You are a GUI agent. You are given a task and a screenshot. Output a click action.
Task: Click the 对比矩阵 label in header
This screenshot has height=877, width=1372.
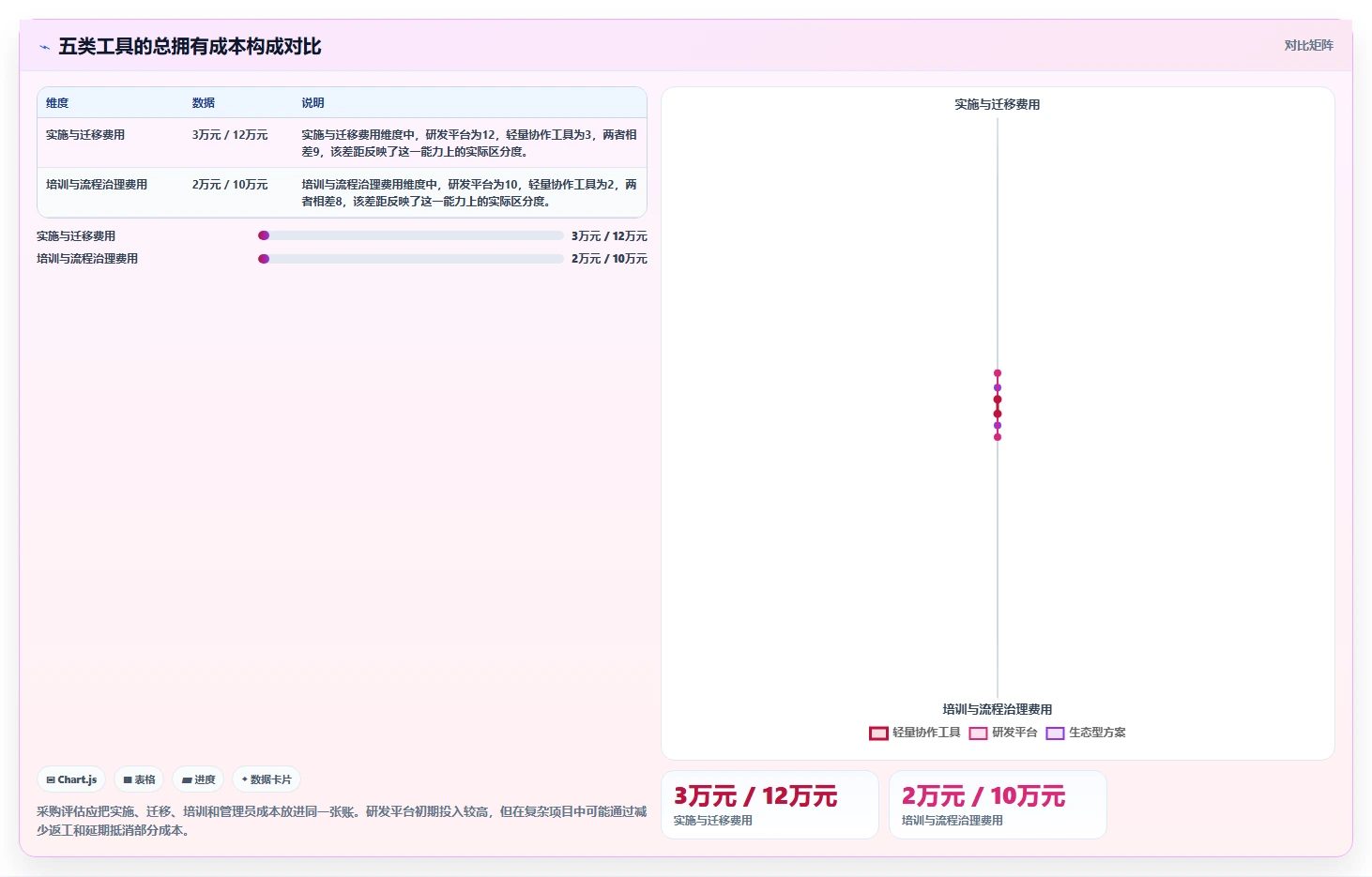click(1308, 45)
